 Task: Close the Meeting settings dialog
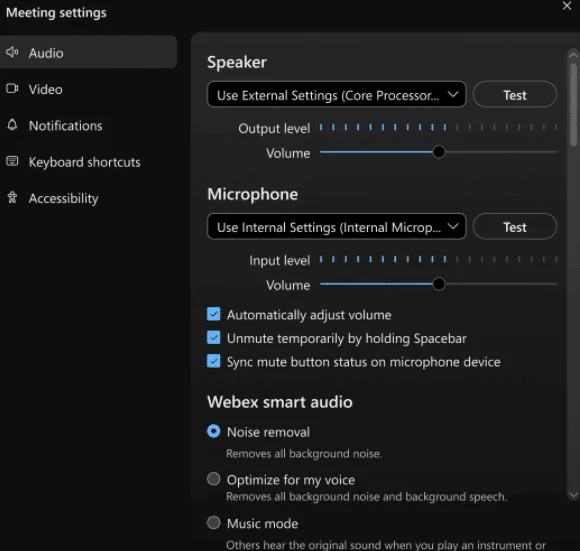tap(567, 6)
